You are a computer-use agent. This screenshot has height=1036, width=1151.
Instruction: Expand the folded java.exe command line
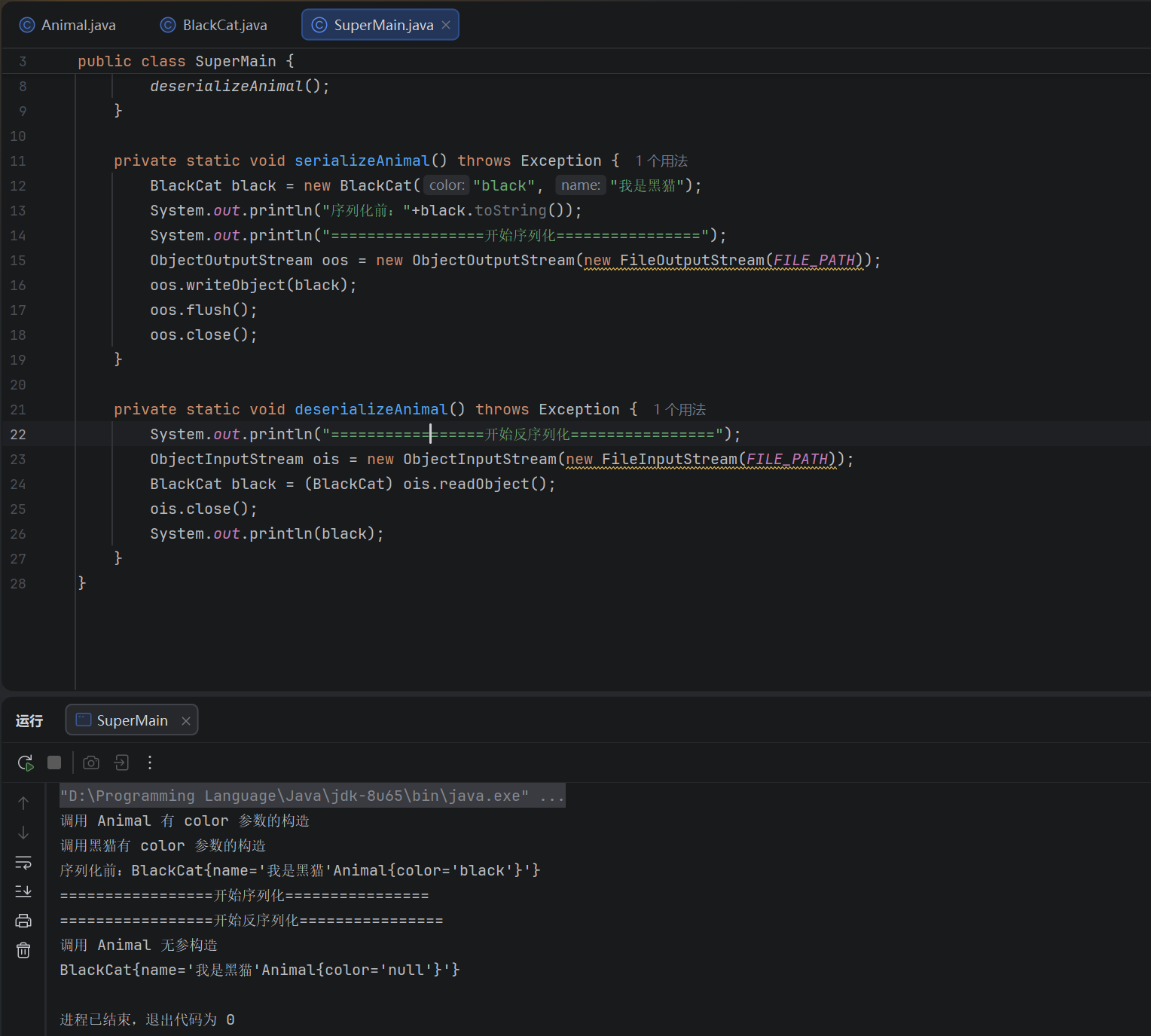pos(552,796)
